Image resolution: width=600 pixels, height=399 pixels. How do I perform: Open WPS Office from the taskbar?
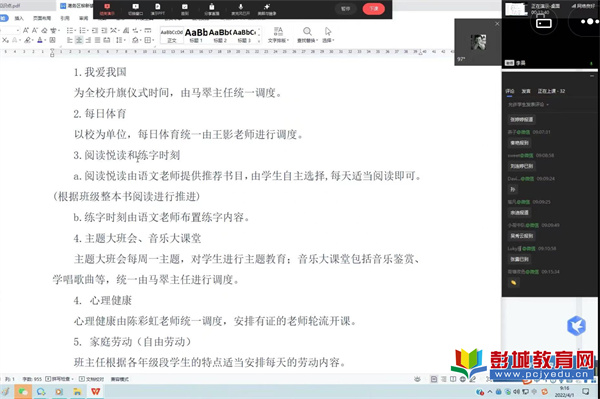[95, 391]
